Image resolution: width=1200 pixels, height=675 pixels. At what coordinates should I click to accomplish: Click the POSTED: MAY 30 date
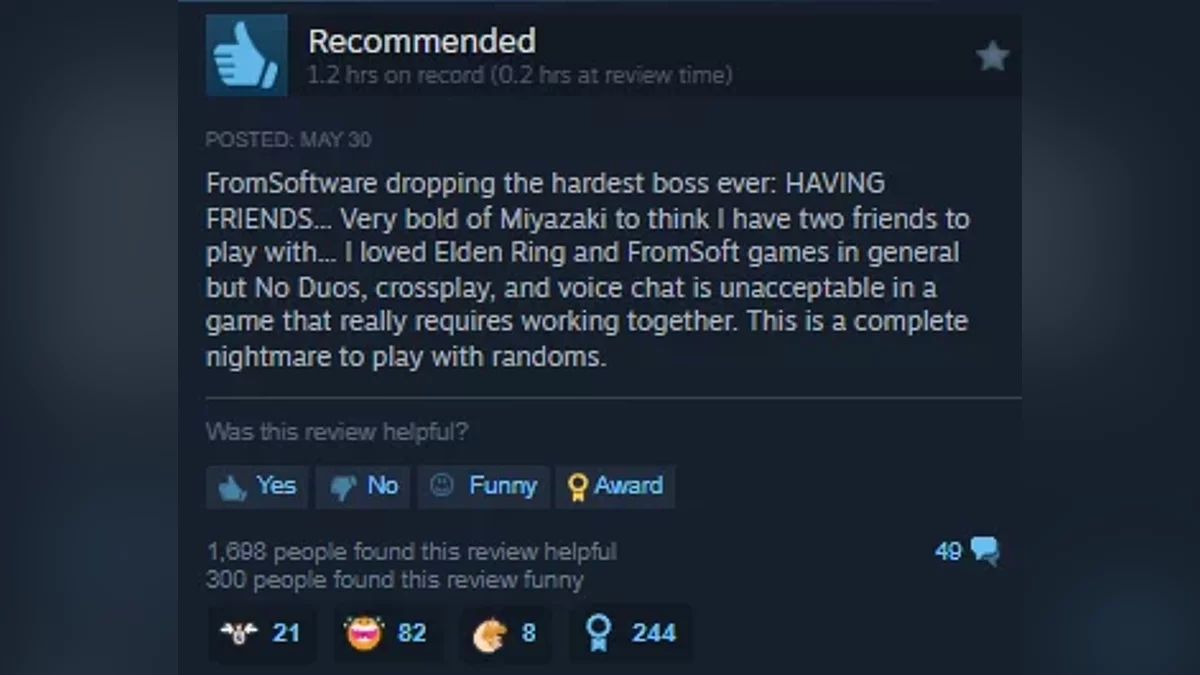pyautogui.click(x=288, y=140)
